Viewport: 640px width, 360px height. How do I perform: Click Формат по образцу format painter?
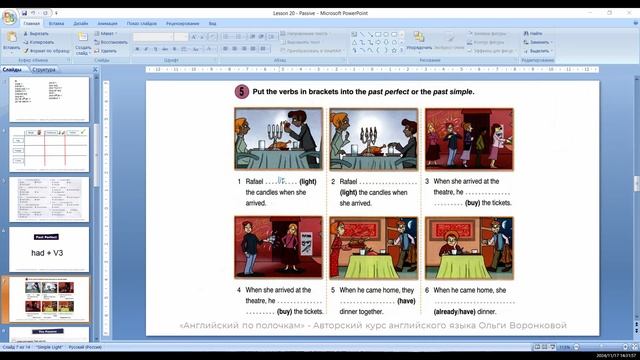[x=46, y=51]
